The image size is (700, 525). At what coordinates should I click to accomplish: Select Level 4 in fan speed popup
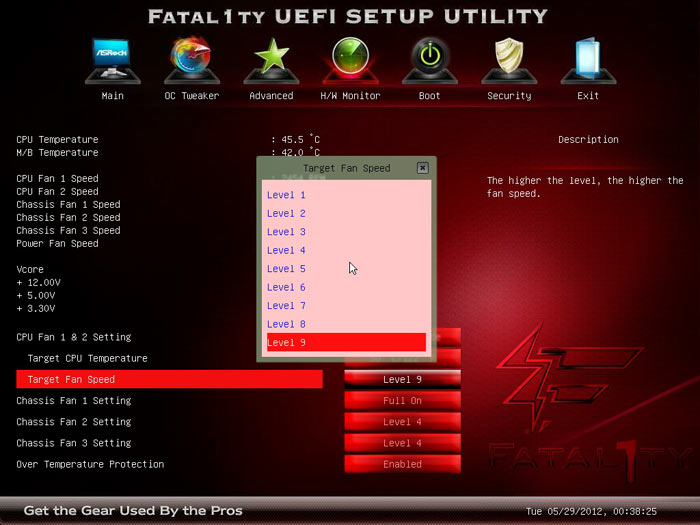pos(346,250)
